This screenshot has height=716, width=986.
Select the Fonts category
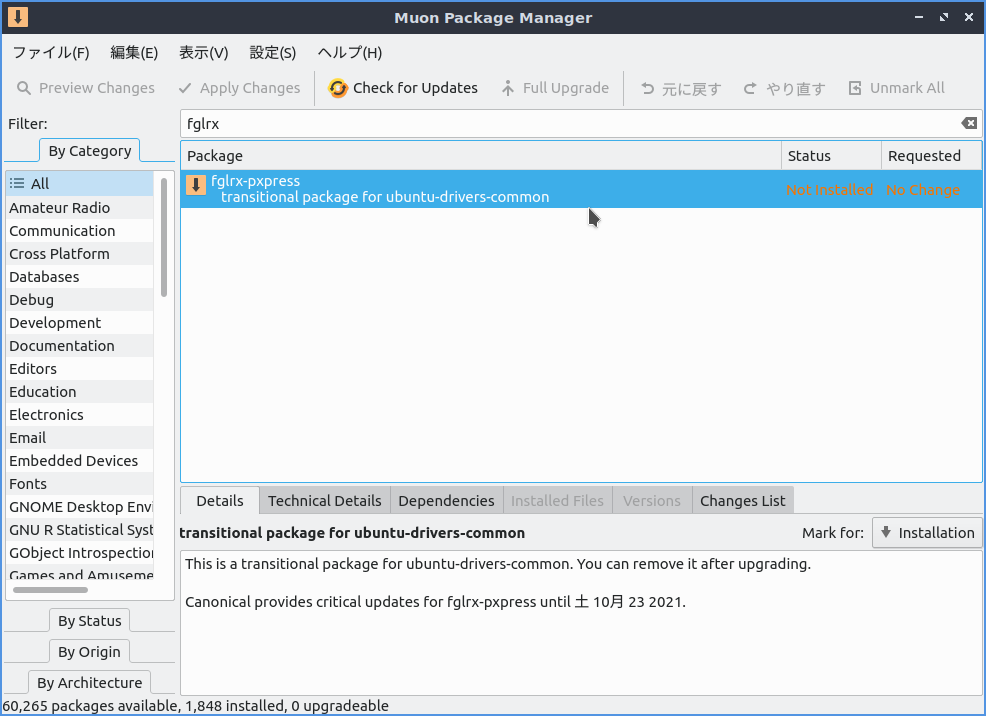(x=80, y=484)
